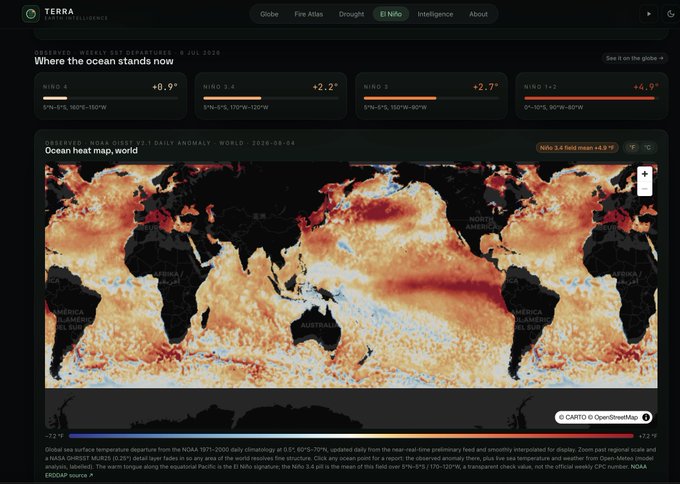
Task: Select the El Niño tab
Action: [x=391, y=14]
